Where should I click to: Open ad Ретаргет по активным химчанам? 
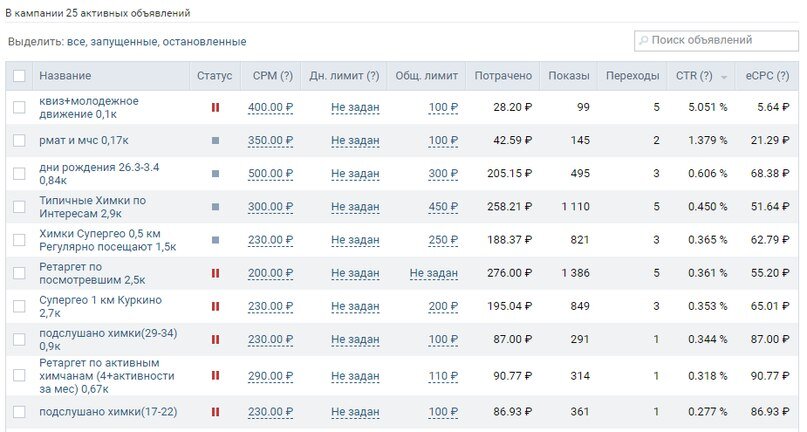point(107,375)
